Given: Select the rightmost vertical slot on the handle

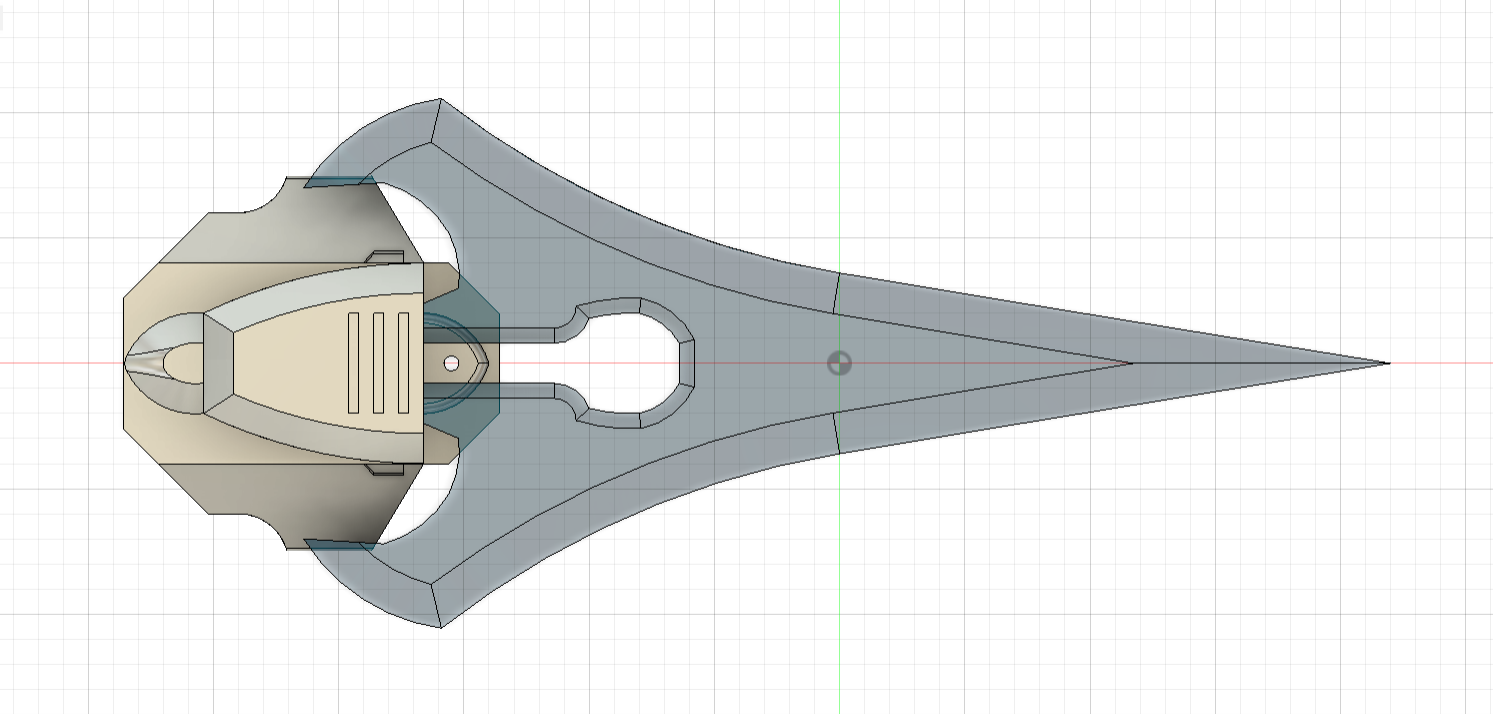Looking at the screenshot, I should (x=403, y=362).
